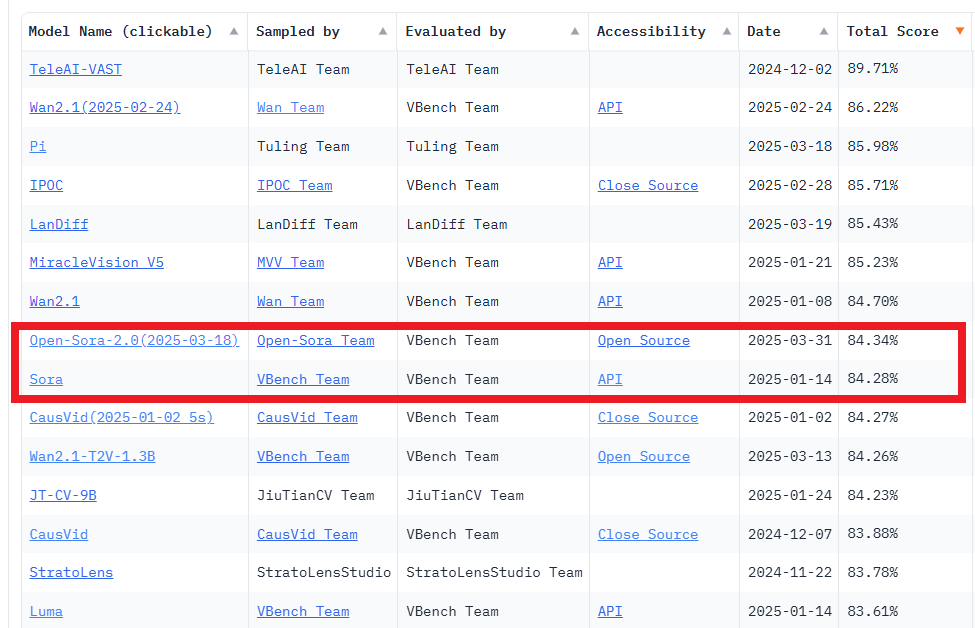Open the CausVid(2025-01-02 5s) model link
Screen dimensions: 975x628
click(121, 417)
